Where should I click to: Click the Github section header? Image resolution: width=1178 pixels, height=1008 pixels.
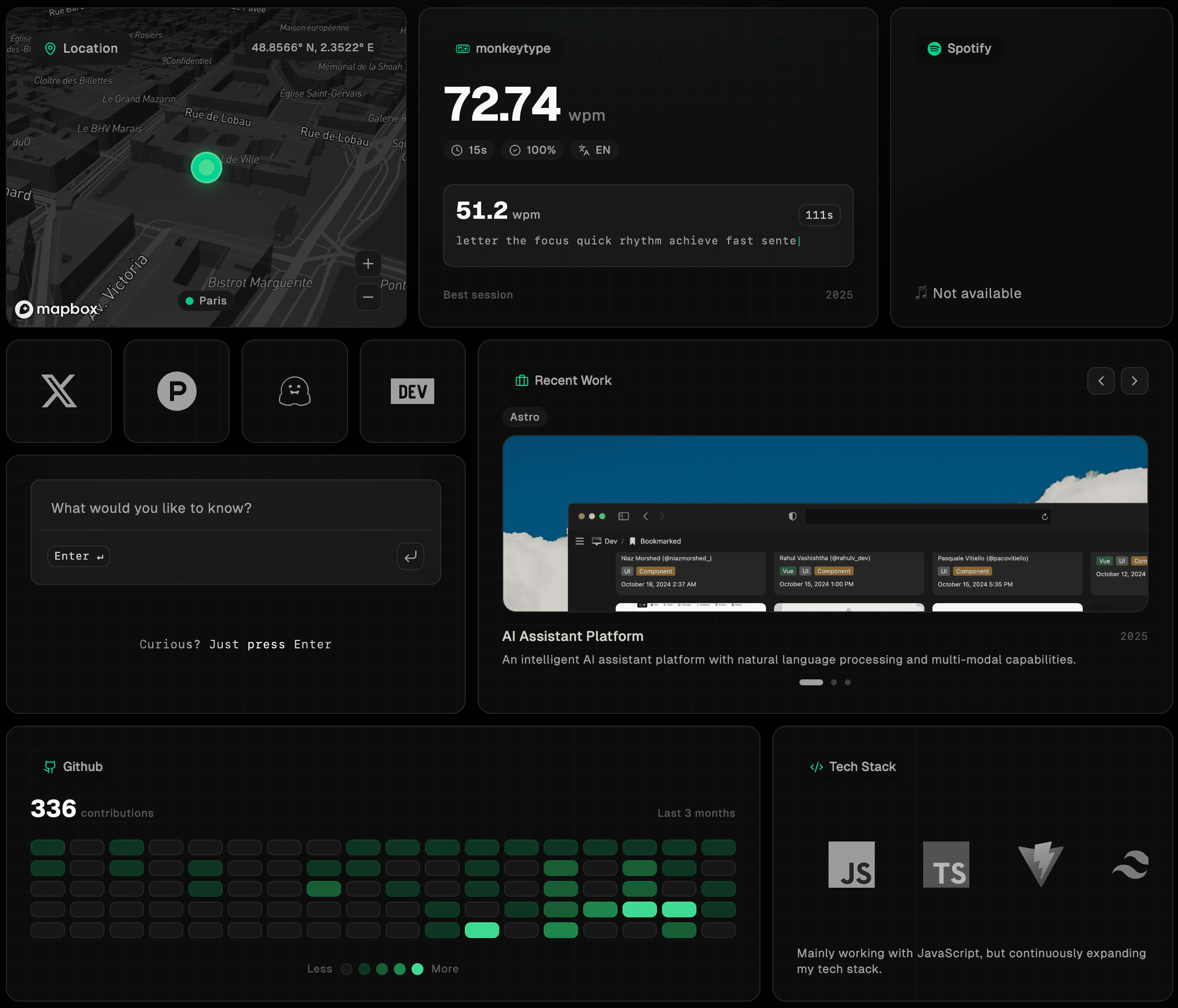pos(73,766)
